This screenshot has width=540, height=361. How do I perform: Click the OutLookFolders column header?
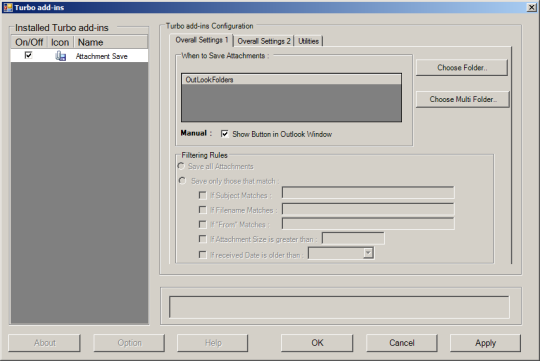coord(291,80)
